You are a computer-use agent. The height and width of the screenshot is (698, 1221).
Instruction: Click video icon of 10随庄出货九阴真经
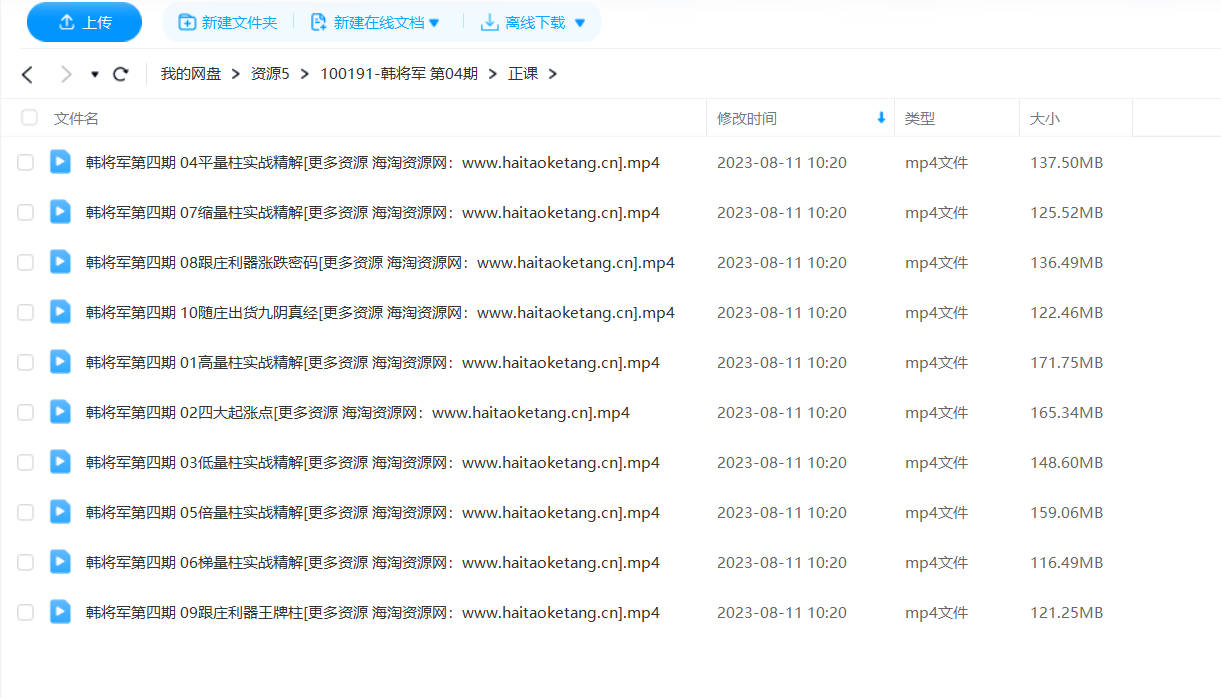pyautogui.click(x=61, y=311)
